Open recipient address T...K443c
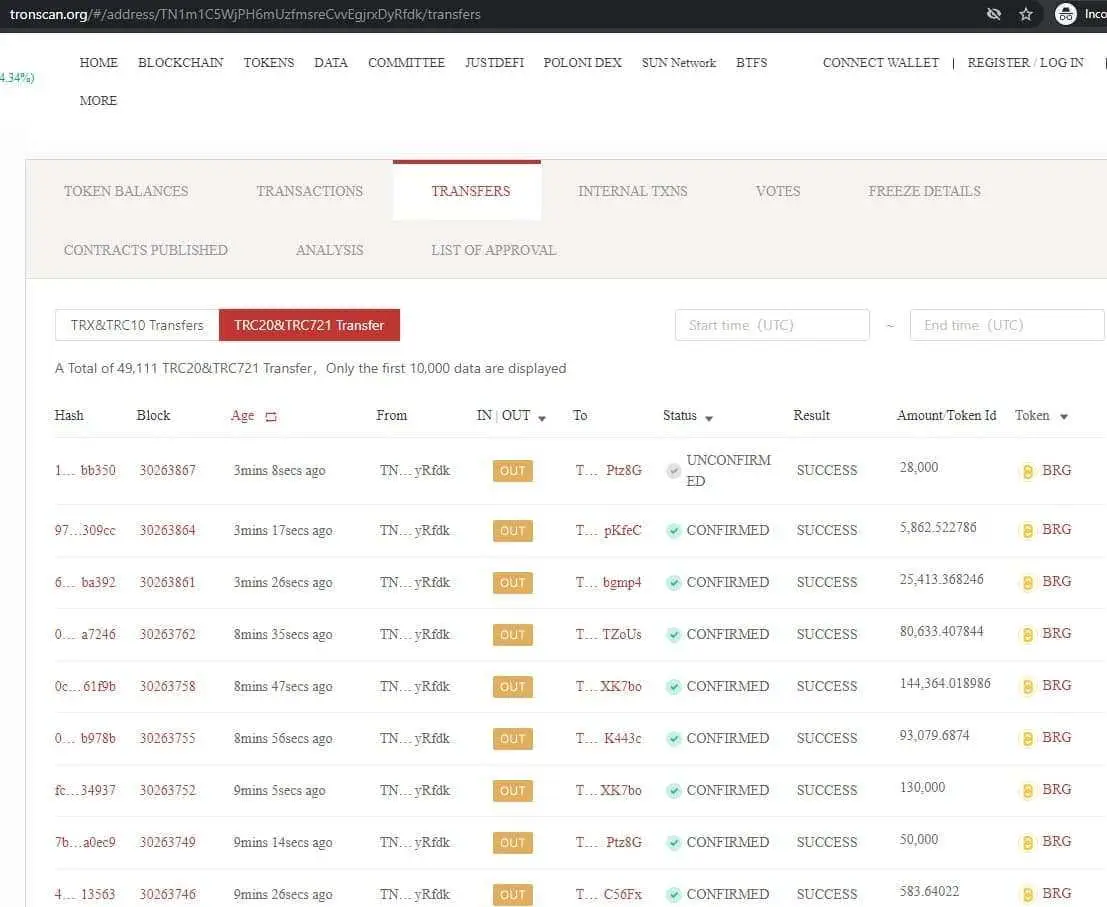This screenshot has width=1107, height=907. point(609,738)
